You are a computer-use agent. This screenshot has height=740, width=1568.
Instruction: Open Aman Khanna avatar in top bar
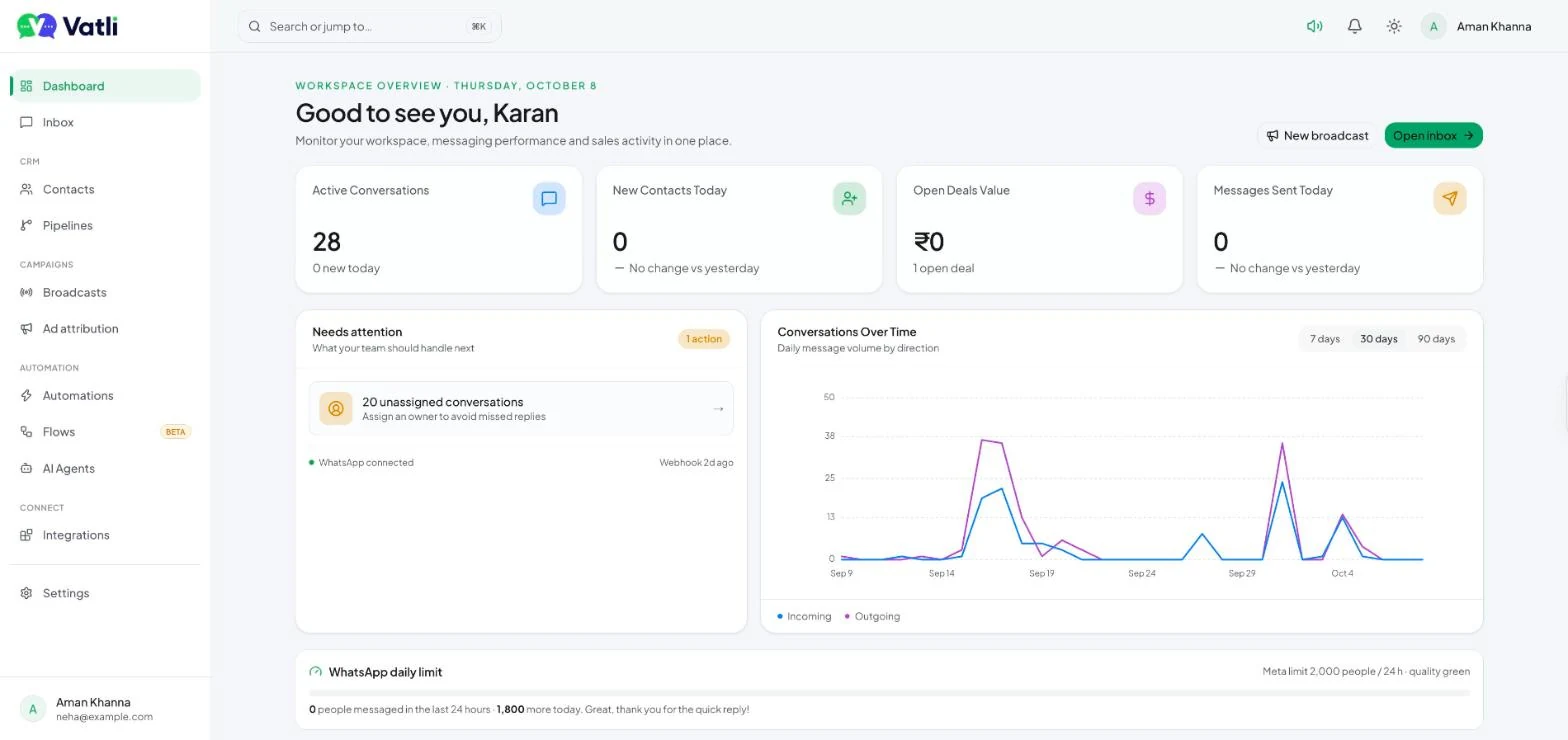(x=1434, y=26)
